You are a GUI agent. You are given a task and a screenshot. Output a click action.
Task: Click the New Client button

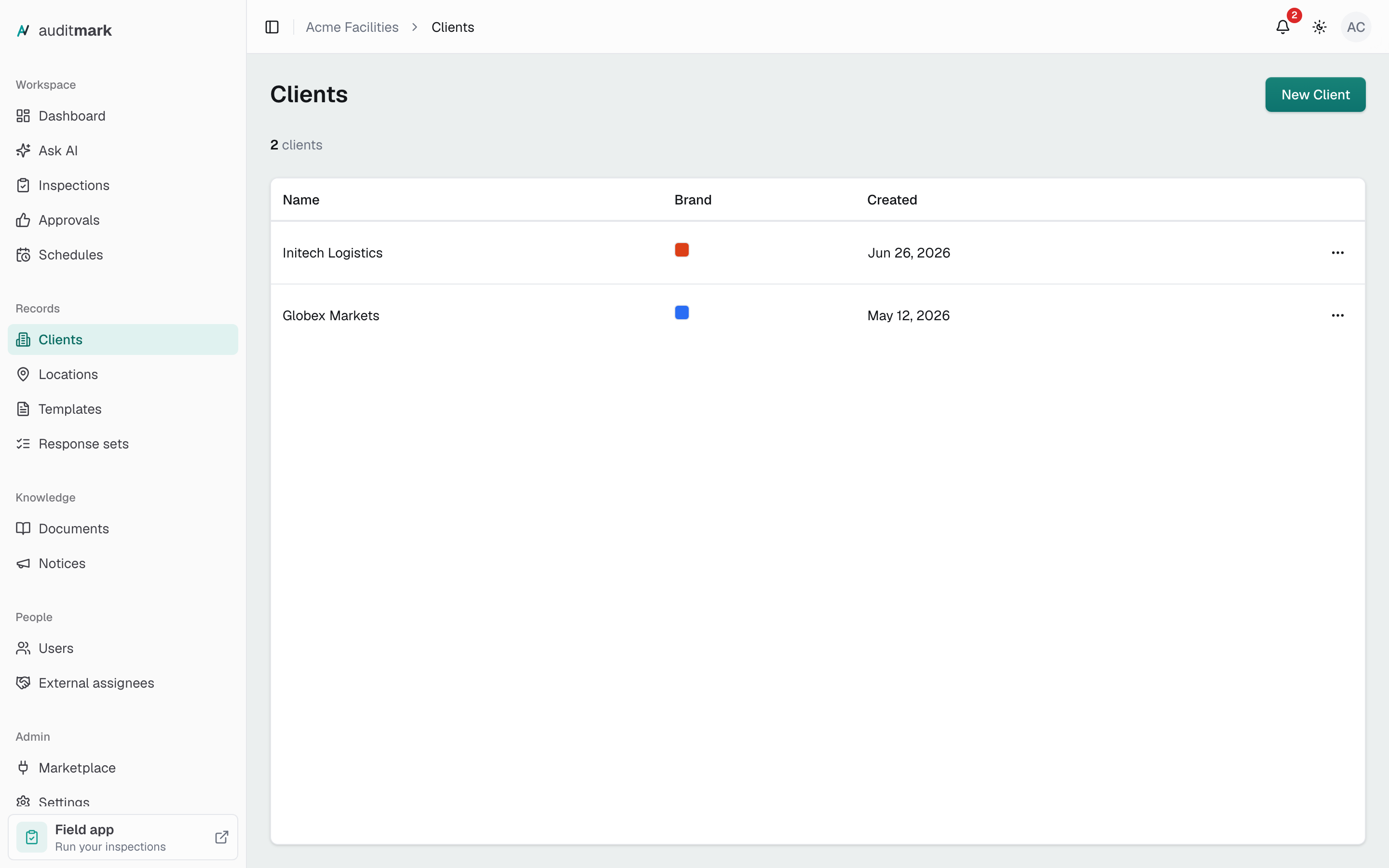click(1315, 95)
